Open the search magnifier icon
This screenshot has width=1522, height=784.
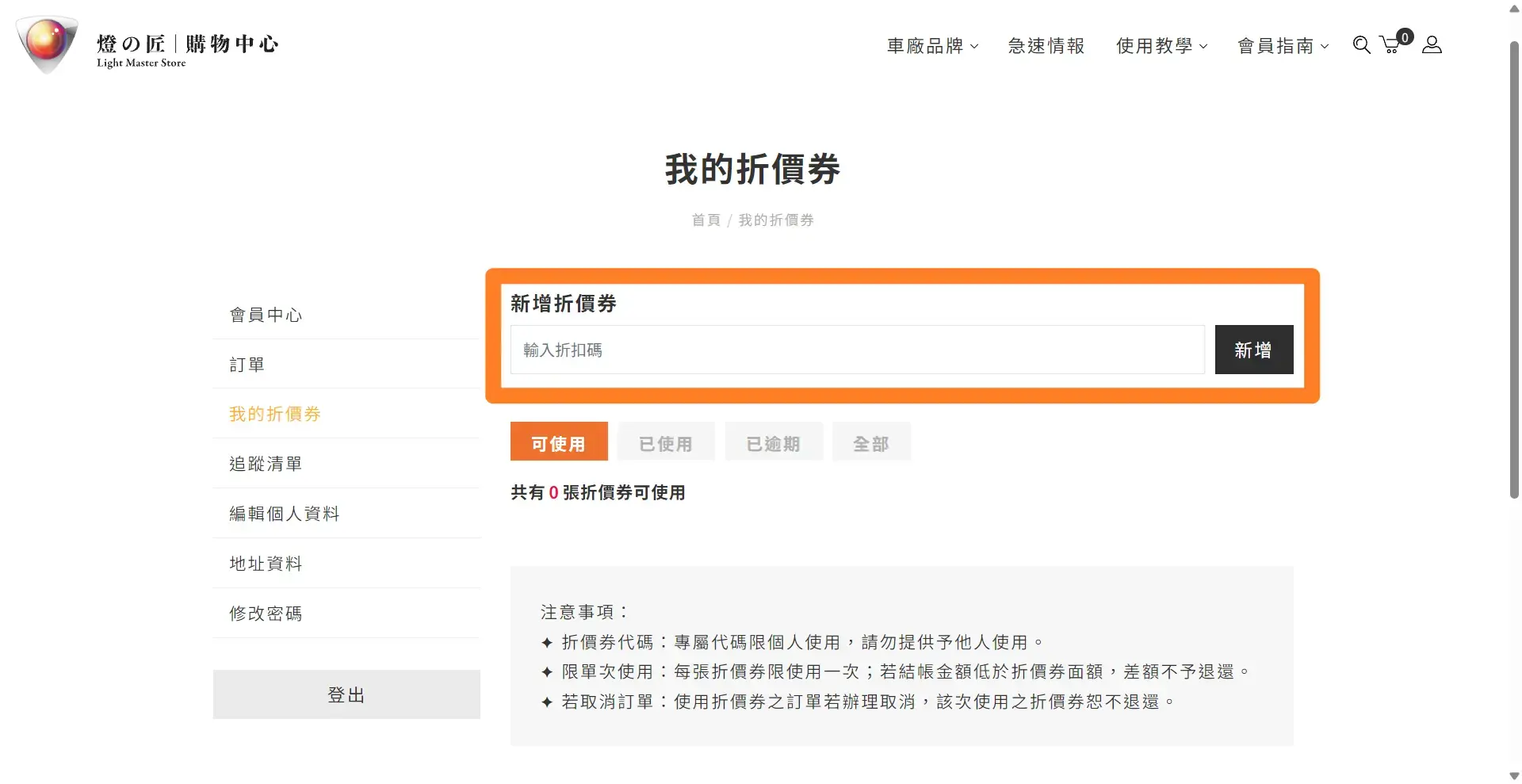pos(1361,45)
